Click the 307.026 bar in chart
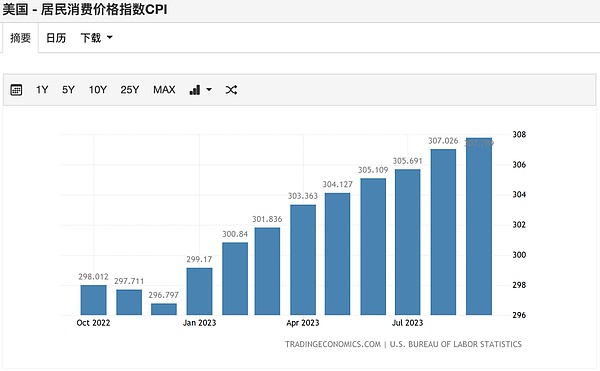The width and height of the screenshot is (600, 371). tap(443, 232)
